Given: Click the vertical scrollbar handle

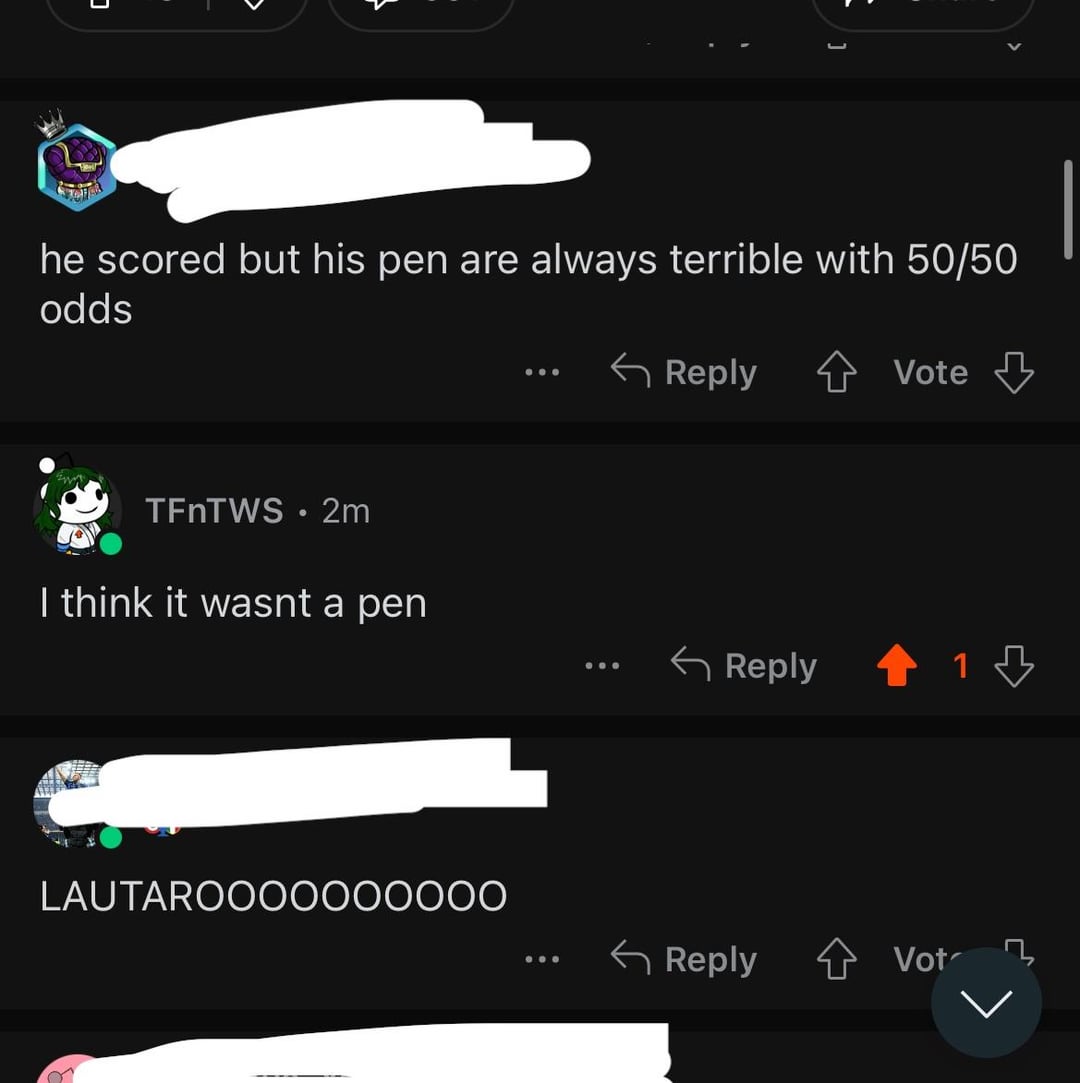Looking at the screenshot, I should (x=1068, y=209).
